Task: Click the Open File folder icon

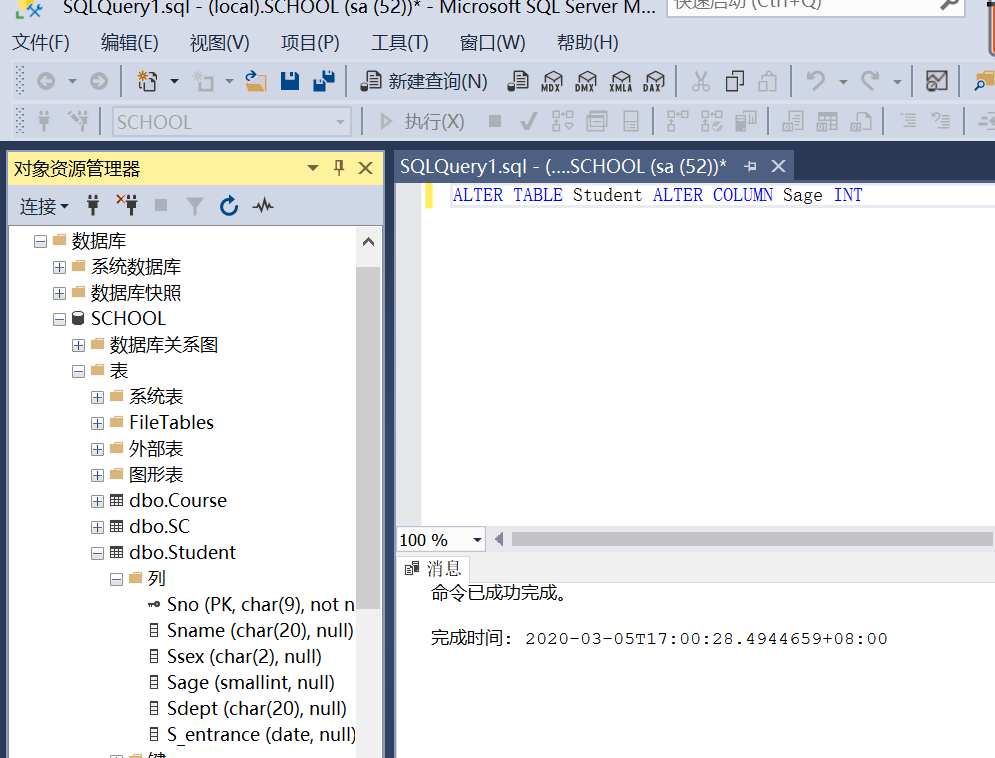Action: pyautogui.click(x=256, y=81)
